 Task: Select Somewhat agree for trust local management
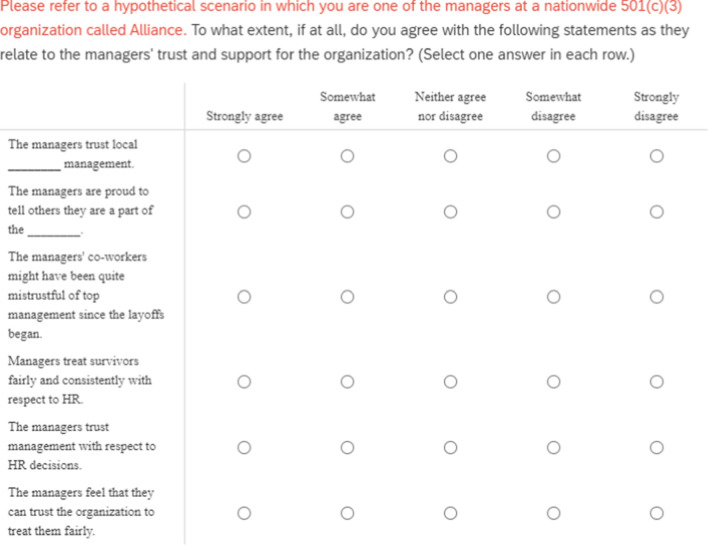(x=347, y=156)
